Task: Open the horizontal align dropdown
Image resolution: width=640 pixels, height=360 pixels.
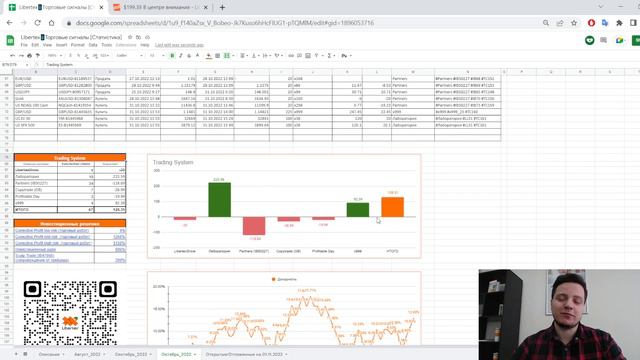Action: pos(244,56)
